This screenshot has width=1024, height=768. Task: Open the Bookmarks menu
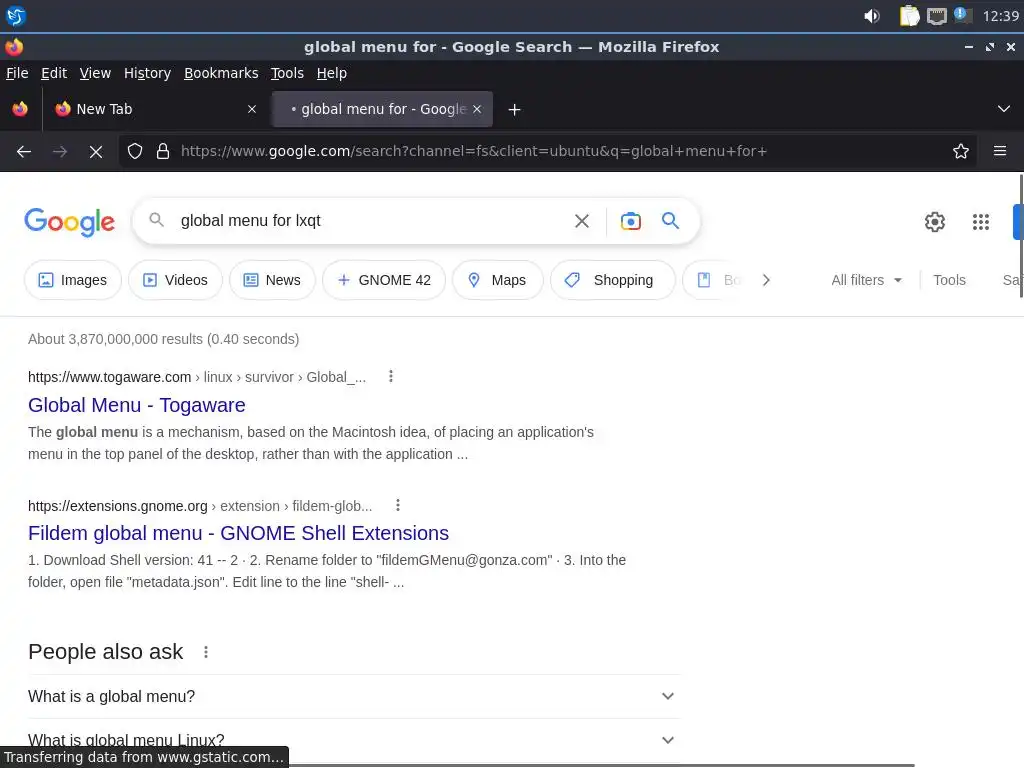221,73
